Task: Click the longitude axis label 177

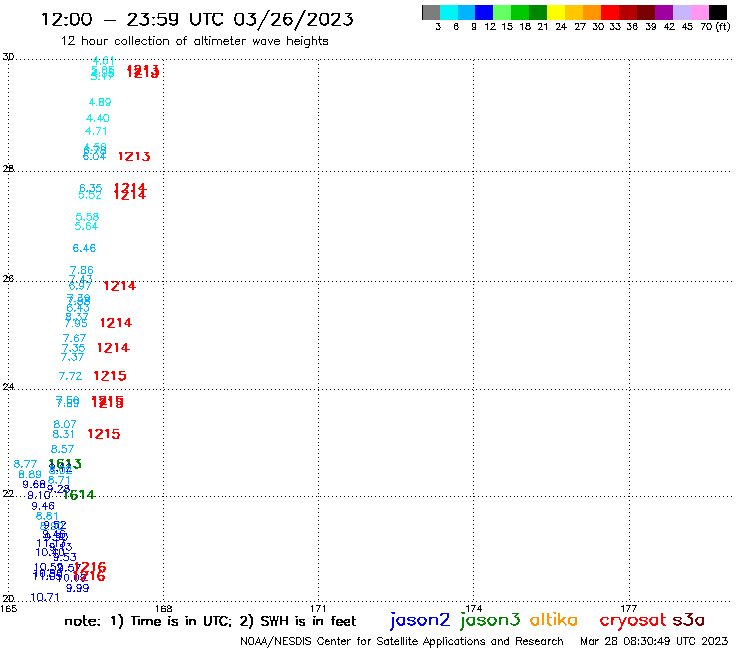Action: tap(629, 608)
